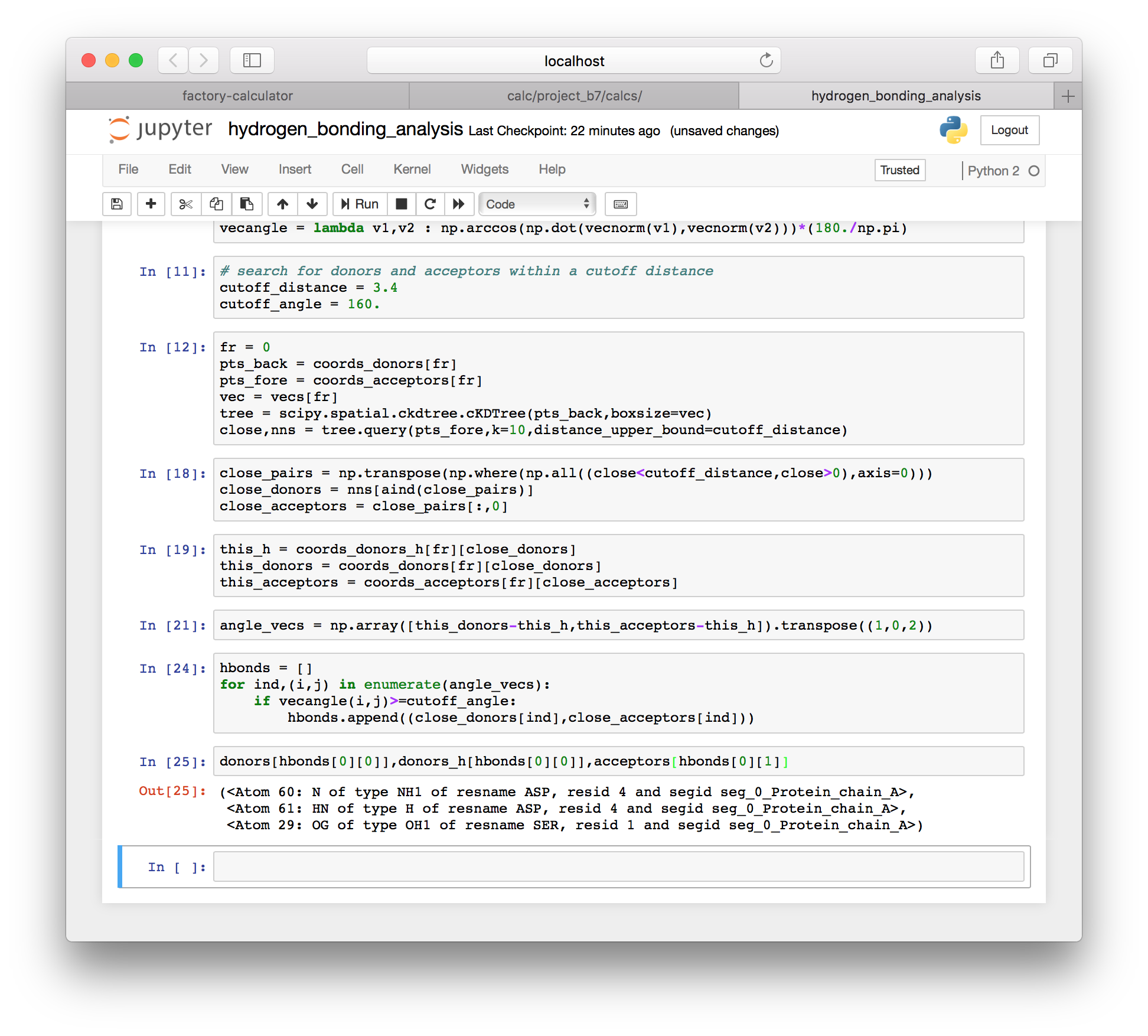
Task: Click the In [25] code cell
Action: (x=618, y=761)
